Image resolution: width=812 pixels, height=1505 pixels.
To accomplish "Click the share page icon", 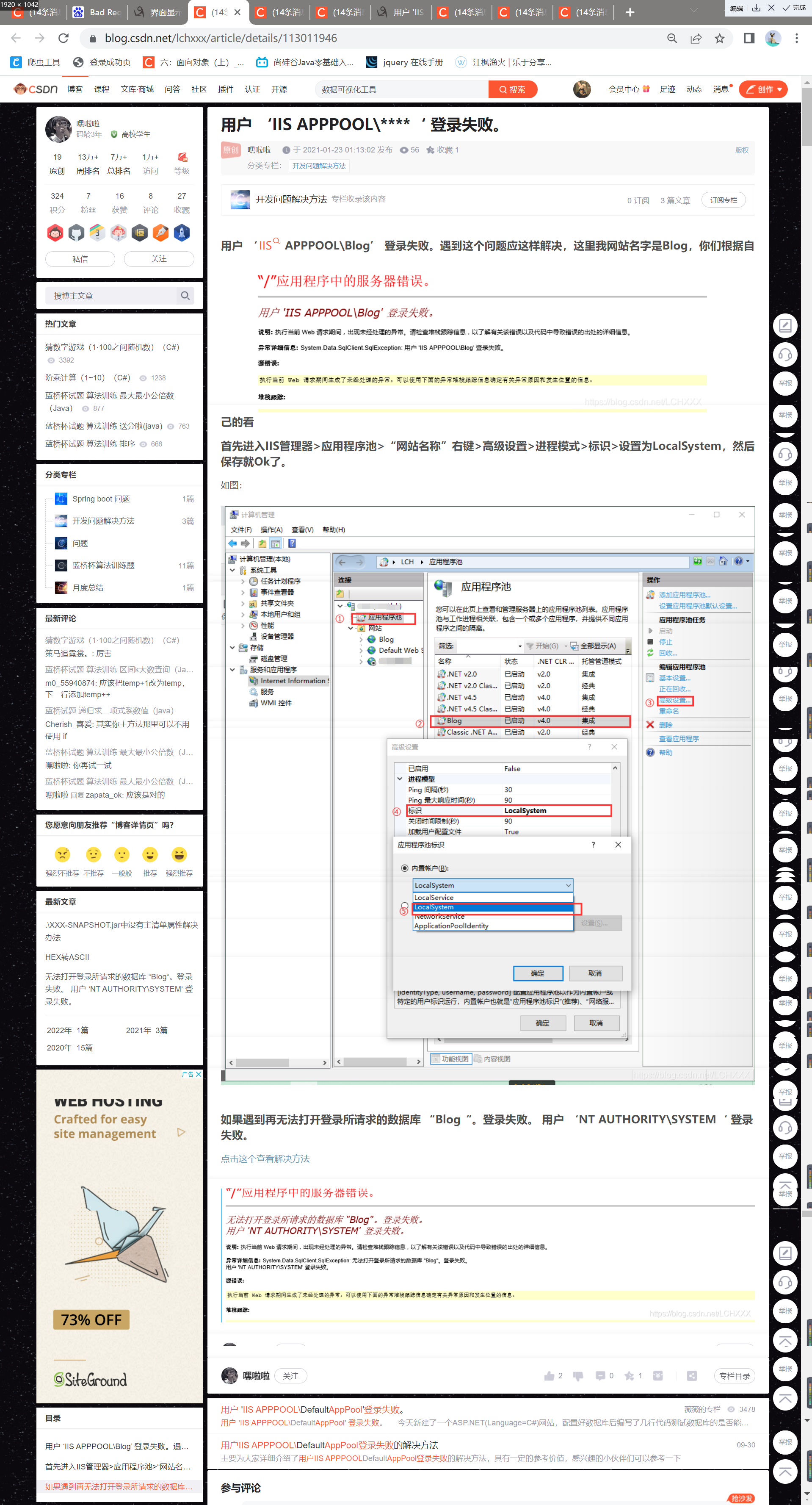I will 696,38.
